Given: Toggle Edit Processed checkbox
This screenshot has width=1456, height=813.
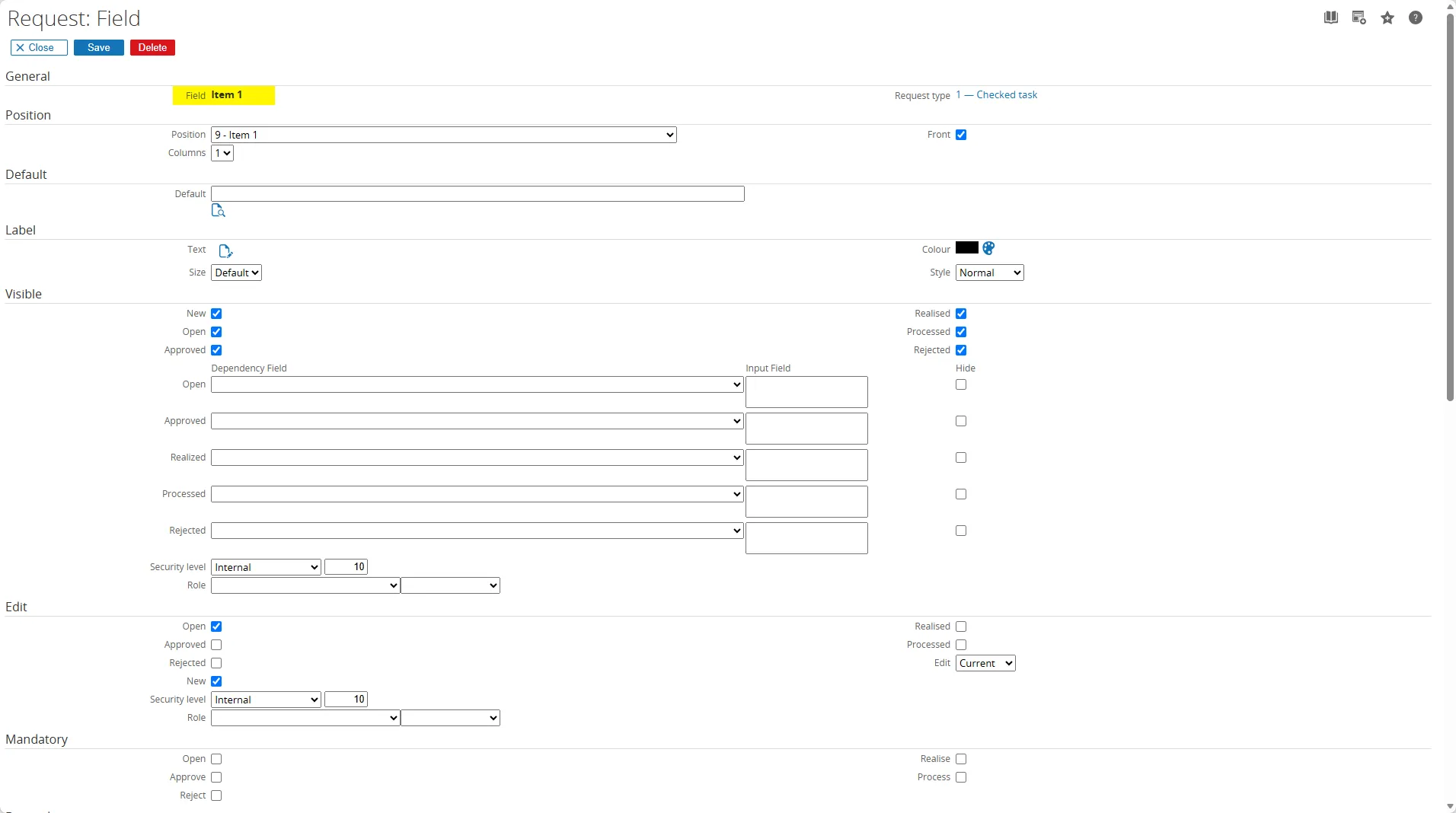Looking at the screenshot, I should (961, 645).
